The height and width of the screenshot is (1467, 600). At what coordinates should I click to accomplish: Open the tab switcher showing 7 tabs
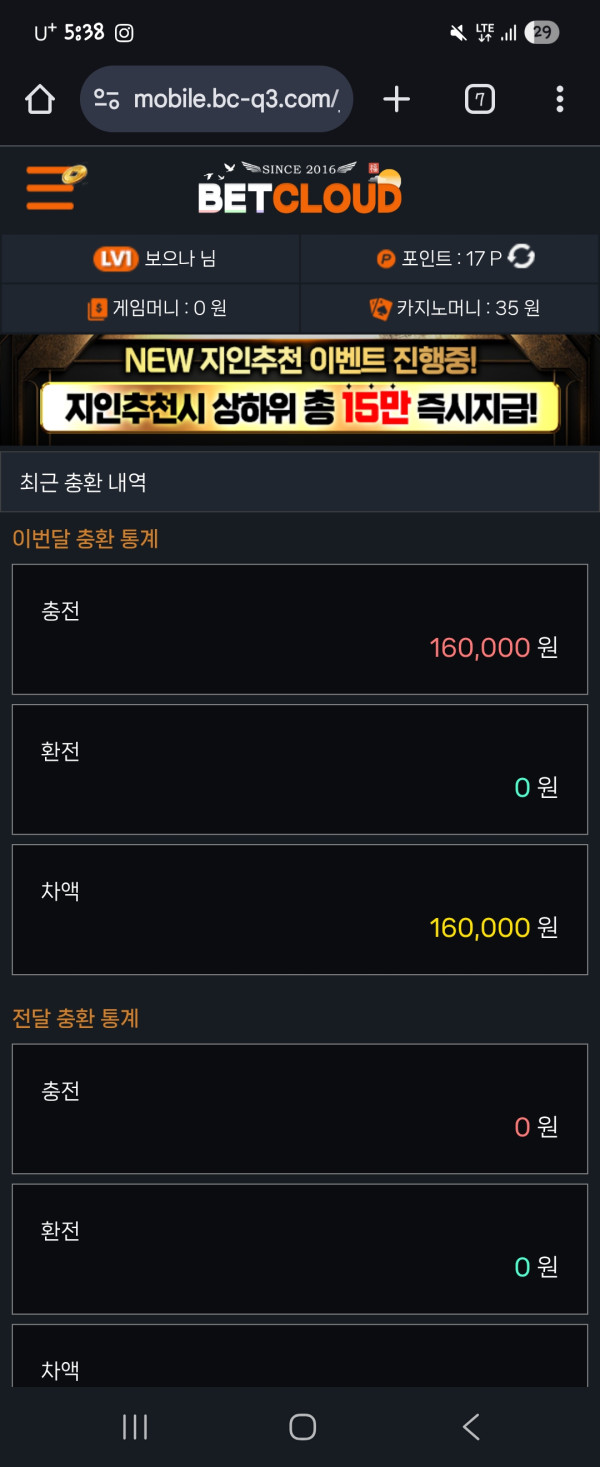480,99
